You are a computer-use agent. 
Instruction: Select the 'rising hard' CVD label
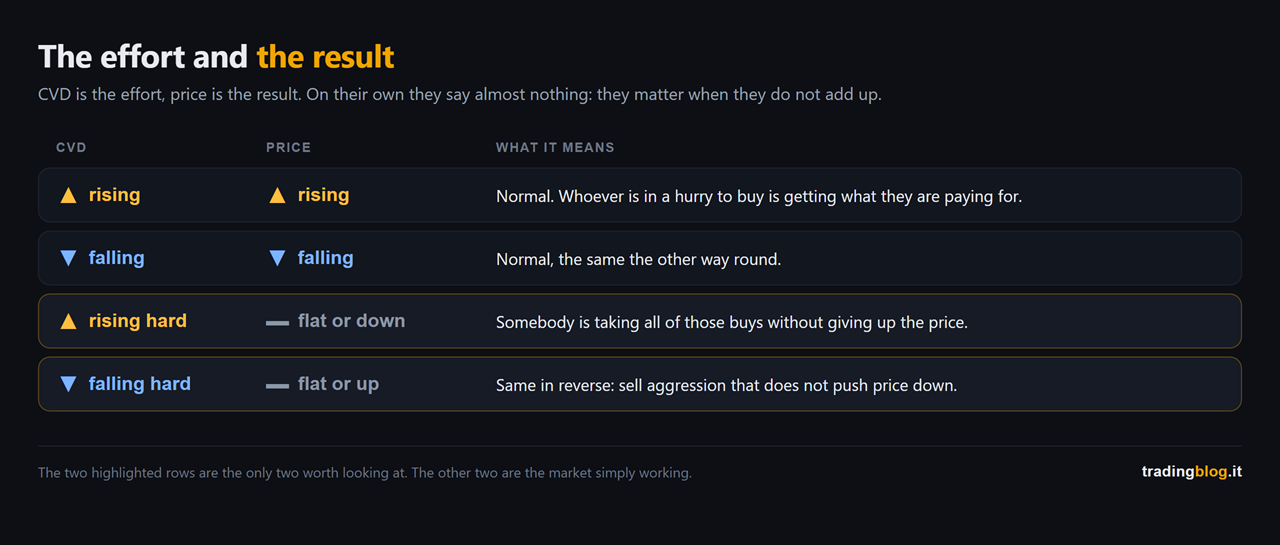tap(138, 321)
